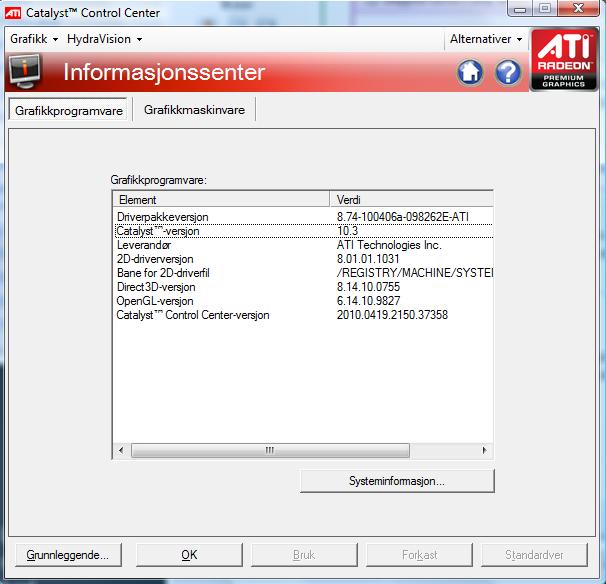
Task: Click the value 6.14.10.9827
Action: [368, 301]
